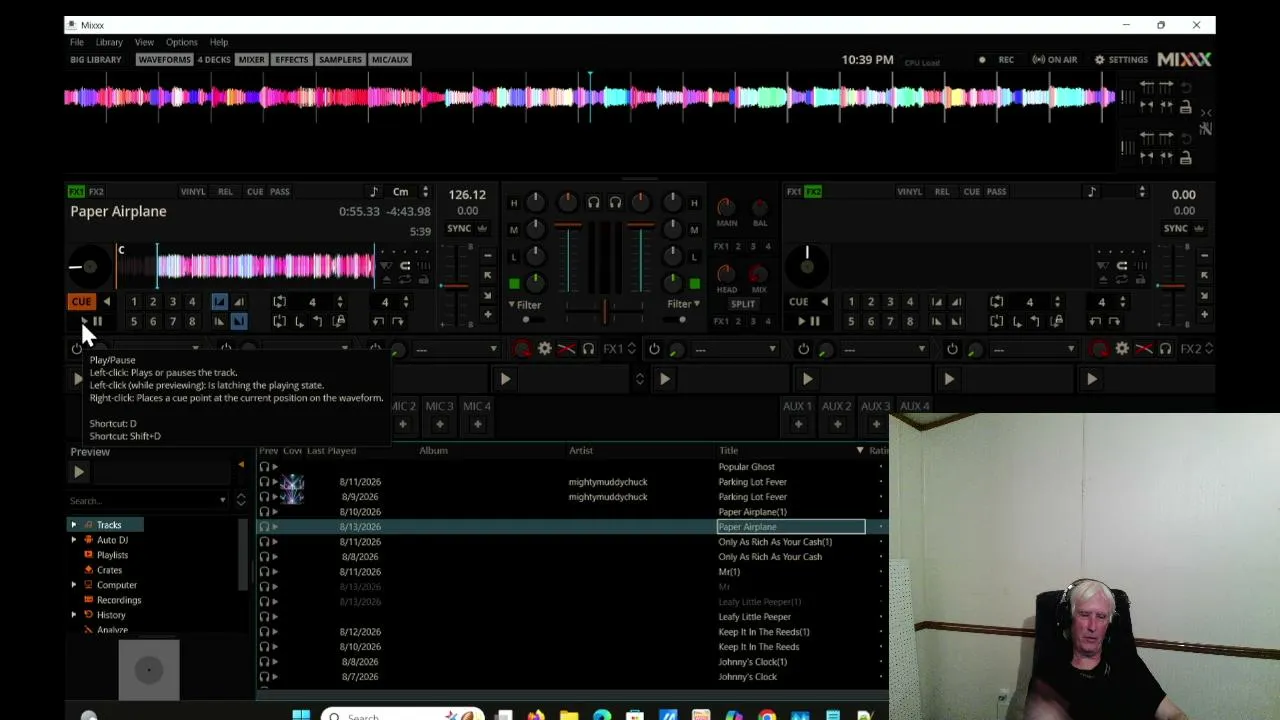Trigger hotcue 5 on deck 2
The width and height of the screenshot is (1280, 720).
[851, 321]
